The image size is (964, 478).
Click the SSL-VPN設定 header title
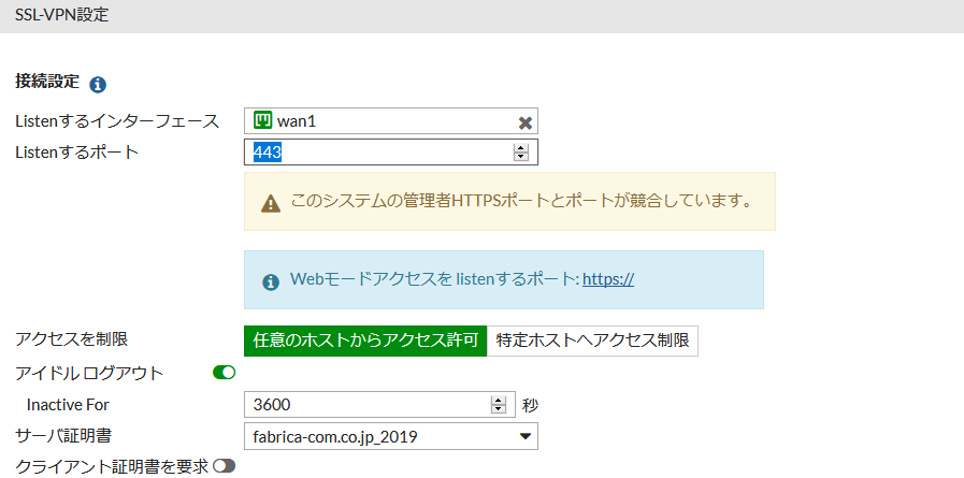[x=62, y=16]
